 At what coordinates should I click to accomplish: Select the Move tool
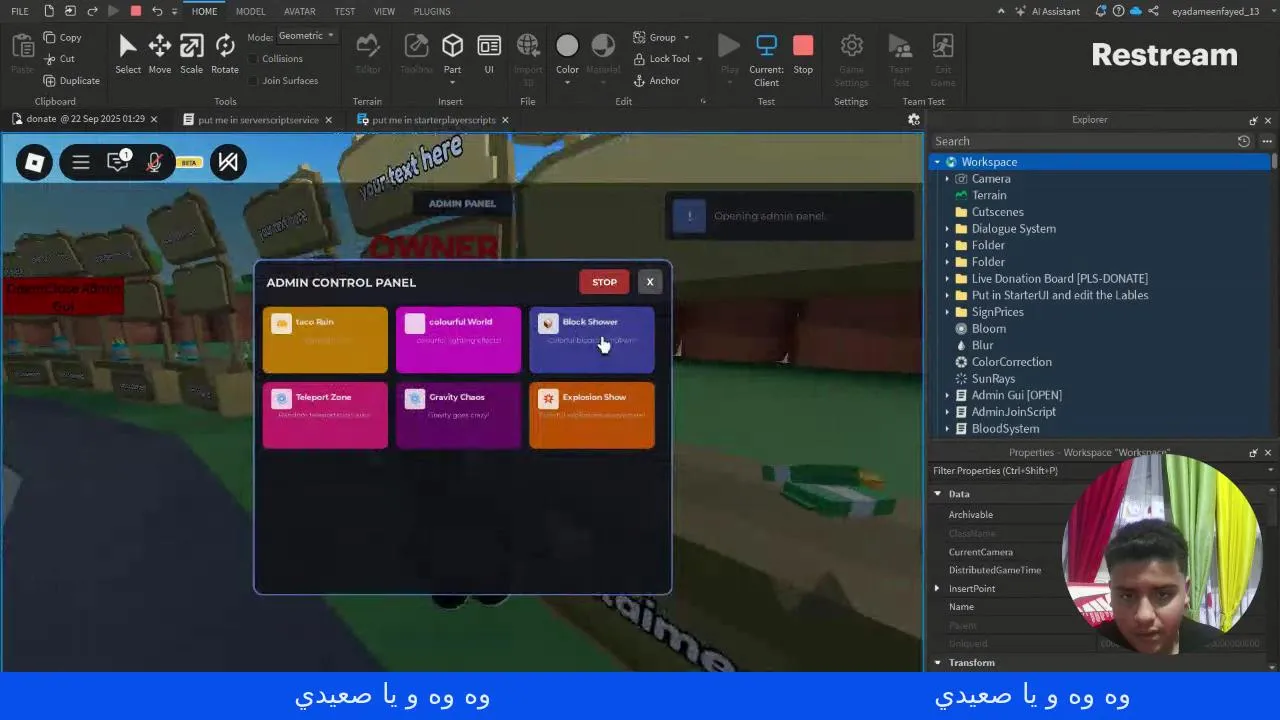click(159, 53)
